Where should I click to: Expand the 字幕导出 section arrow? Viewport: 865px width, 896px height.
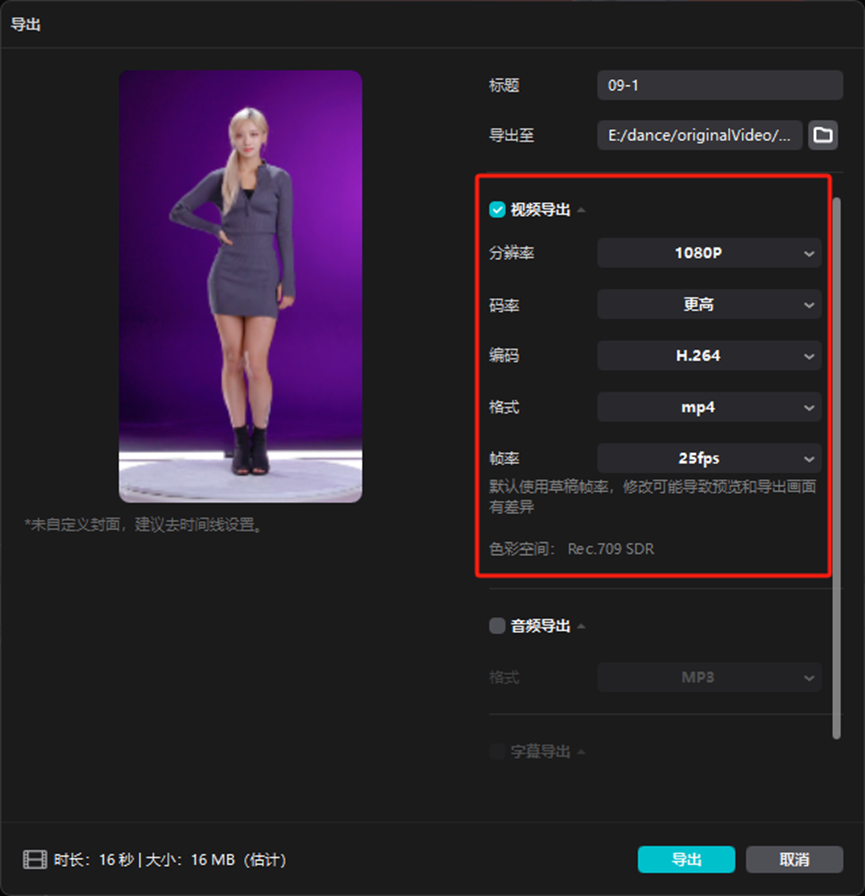click(x=581, y=751)
